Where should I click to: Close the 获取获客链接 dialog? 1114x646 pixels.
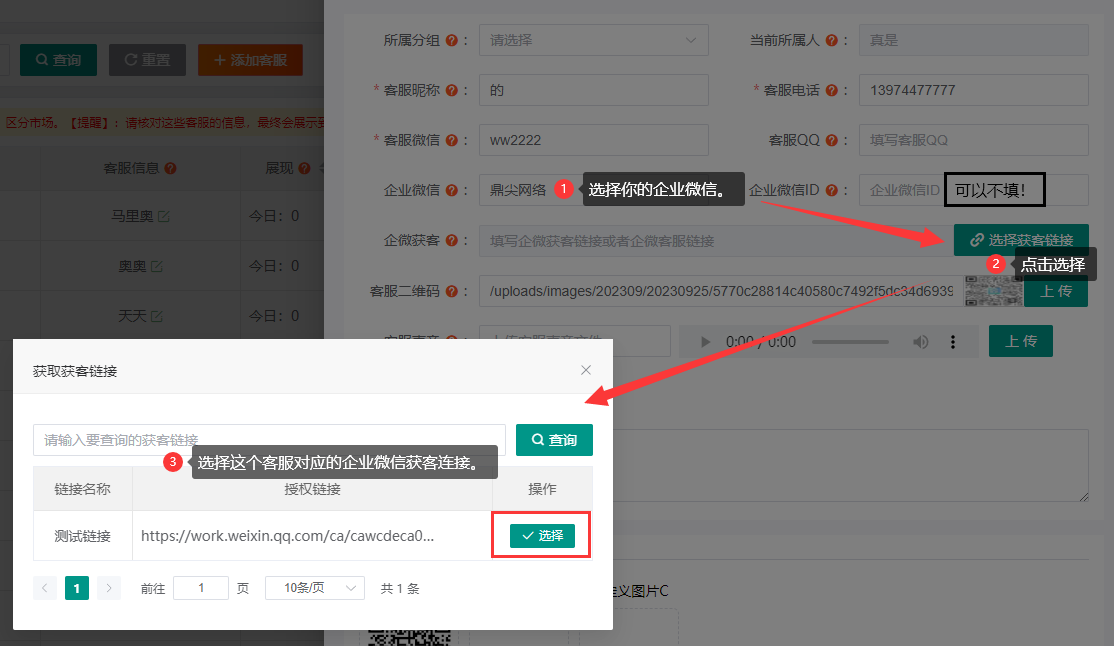coord(586,370)
